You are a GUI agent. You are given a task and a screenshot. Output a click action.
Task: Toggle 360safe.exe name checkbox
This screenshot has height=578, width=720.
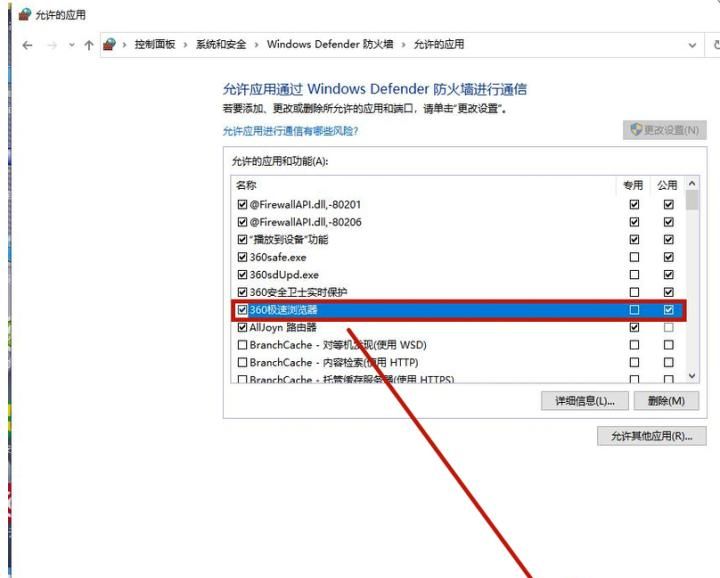tap(242, 257)
